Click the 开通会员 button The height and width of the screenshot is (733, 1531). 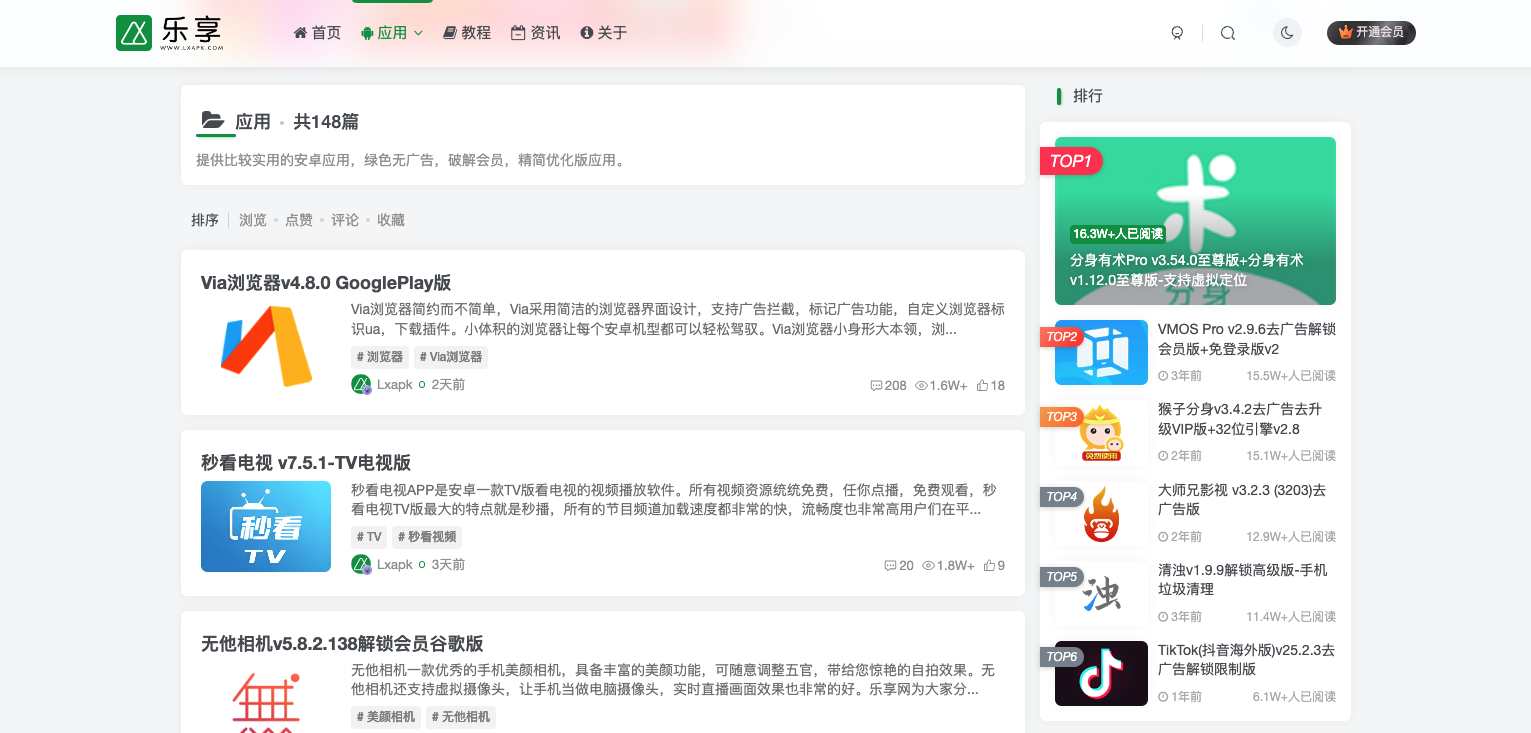point(1371,33)
